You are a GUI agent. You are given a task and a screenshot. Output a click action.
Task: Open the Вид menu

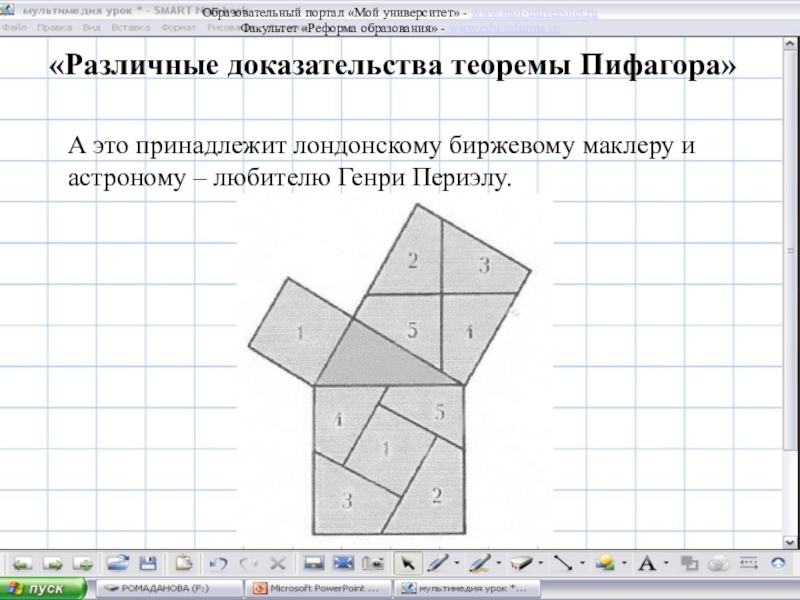point(91,28)
